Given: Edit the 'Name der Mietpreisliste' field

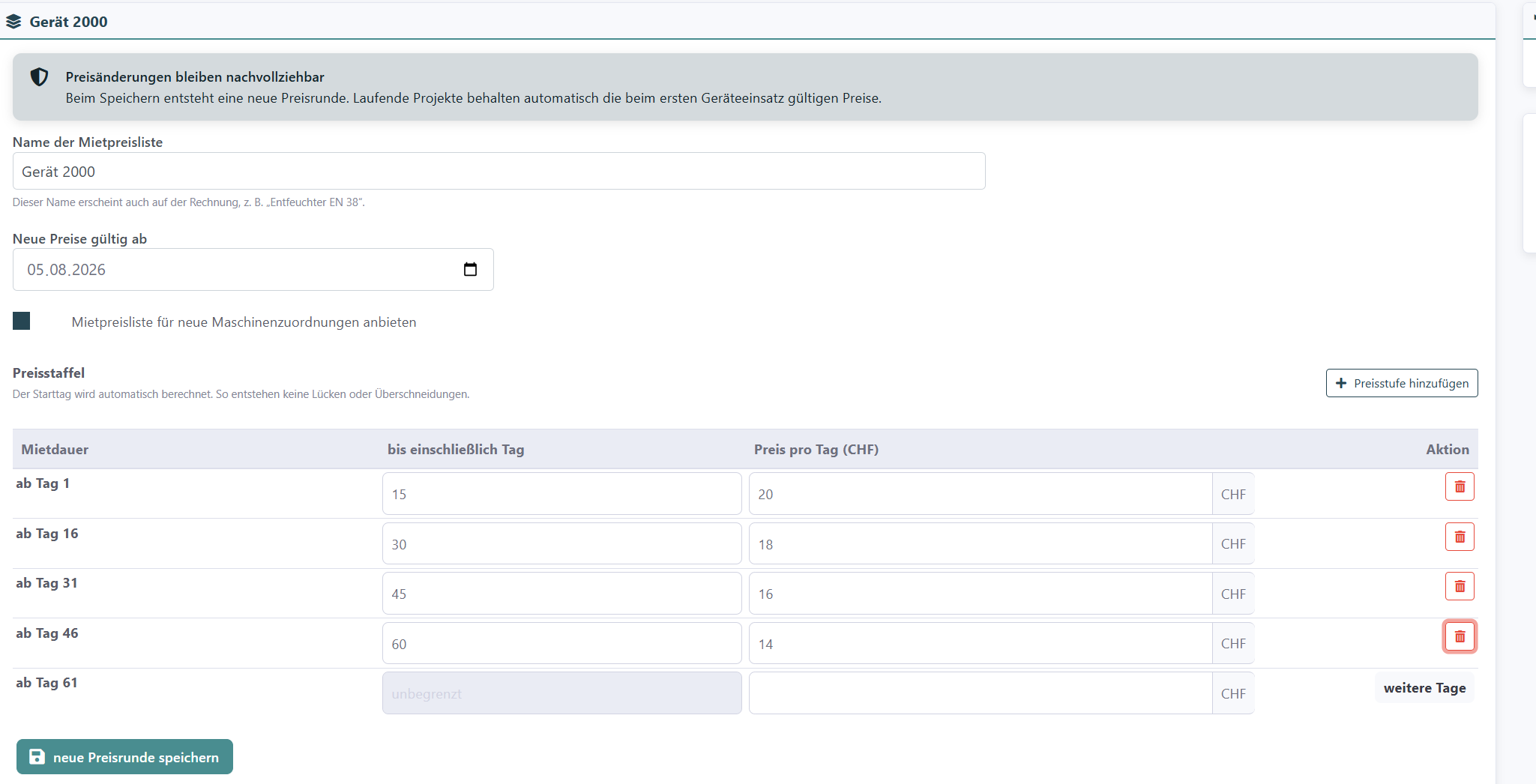Looking at the screenshot, I should coord(499,172).
